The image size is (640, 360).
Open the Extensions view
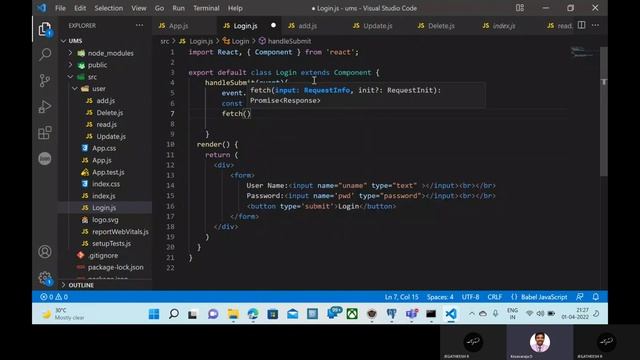[45, 133]
